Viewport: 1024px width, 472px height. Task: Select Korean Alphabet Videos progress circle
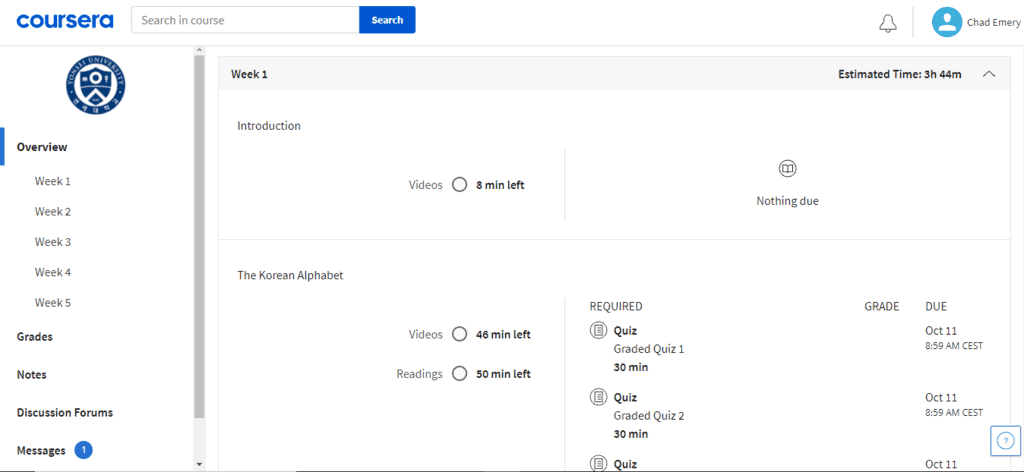[460, 335]
